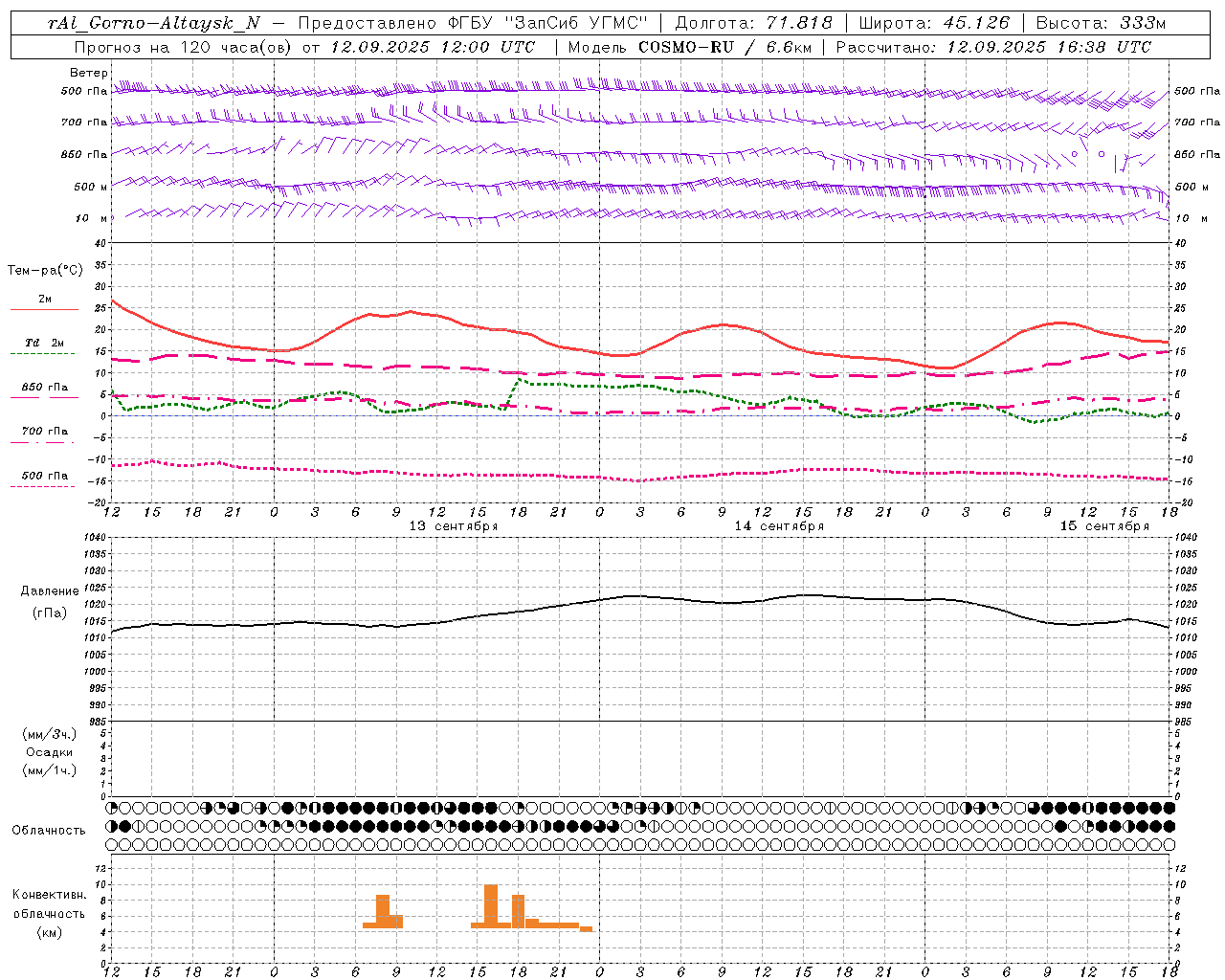
Task: Click the Высота: 333м value
Action: point(1102,23)
